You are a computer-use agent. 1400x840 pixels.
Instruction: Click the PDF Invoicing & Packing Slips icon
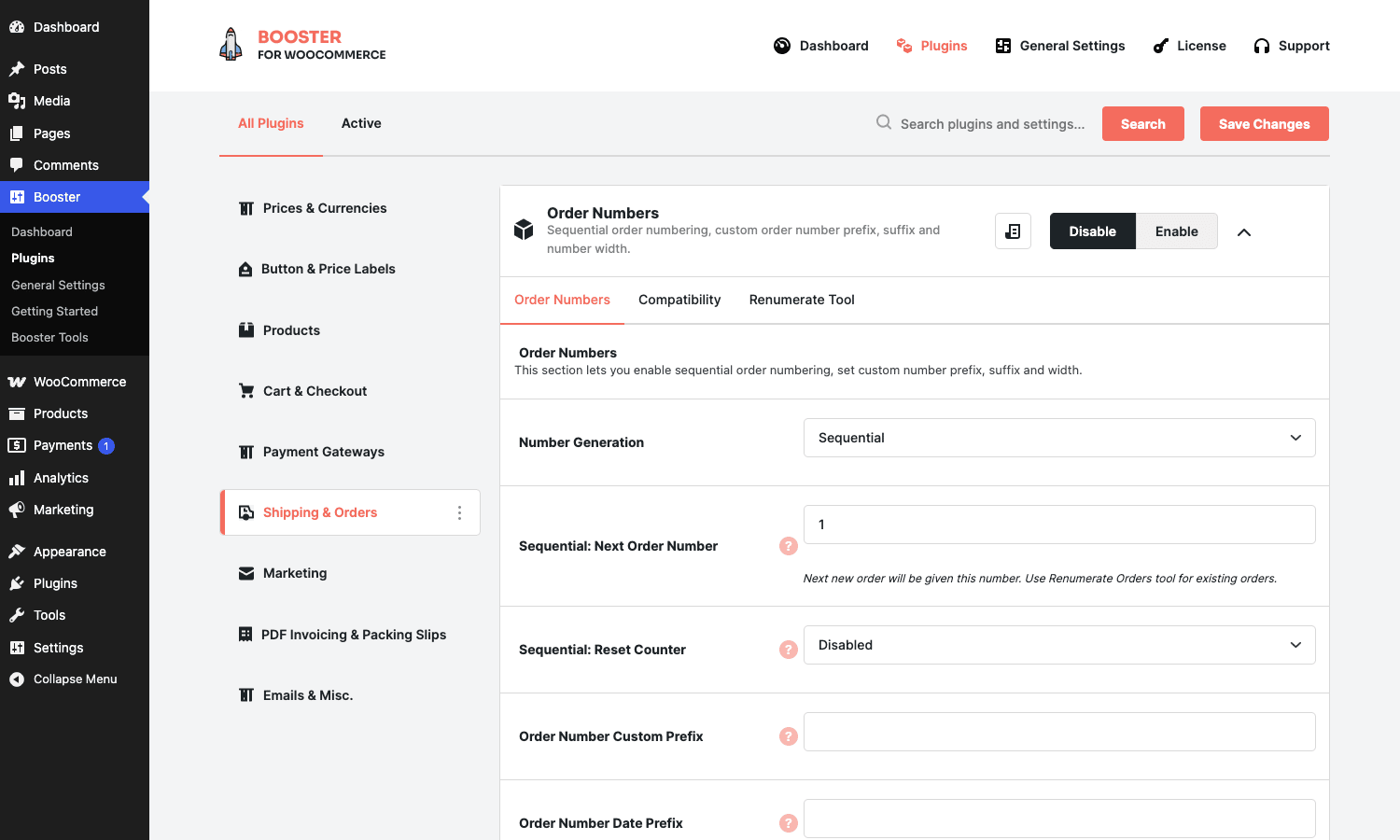245,635
